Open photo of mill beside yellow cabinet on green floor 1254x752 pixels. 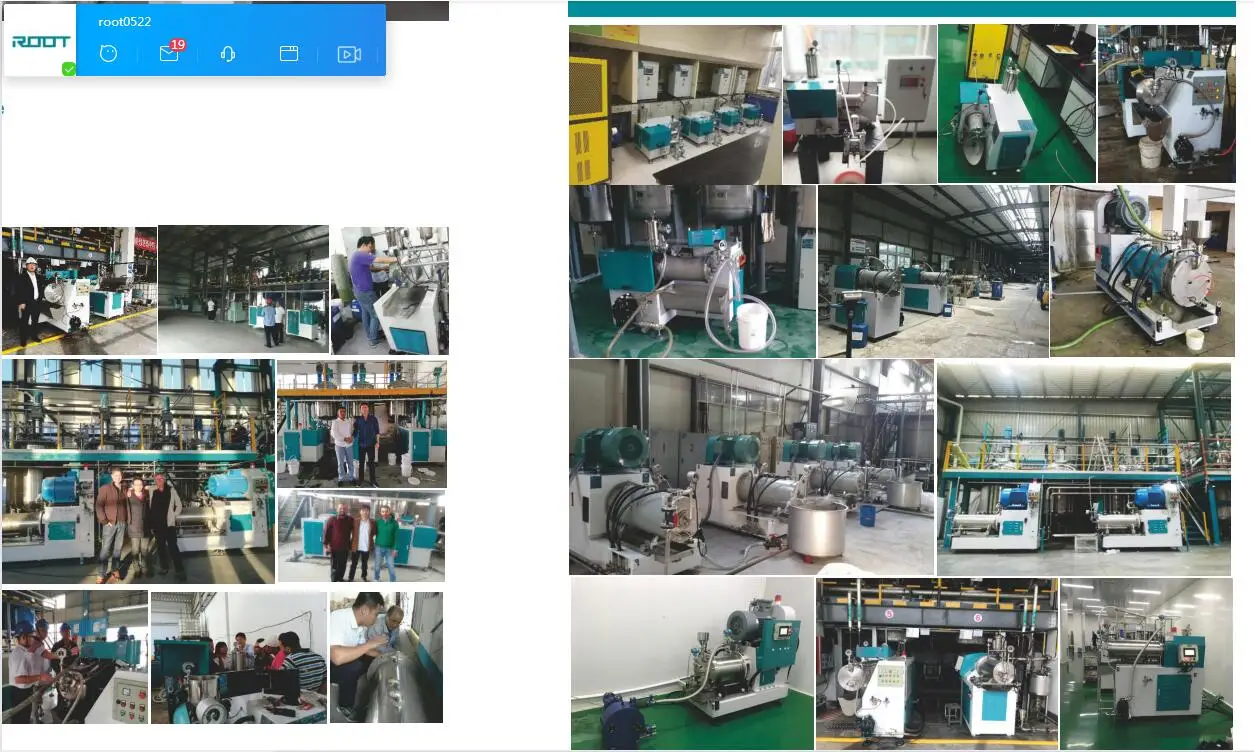tap(1017, 104)
